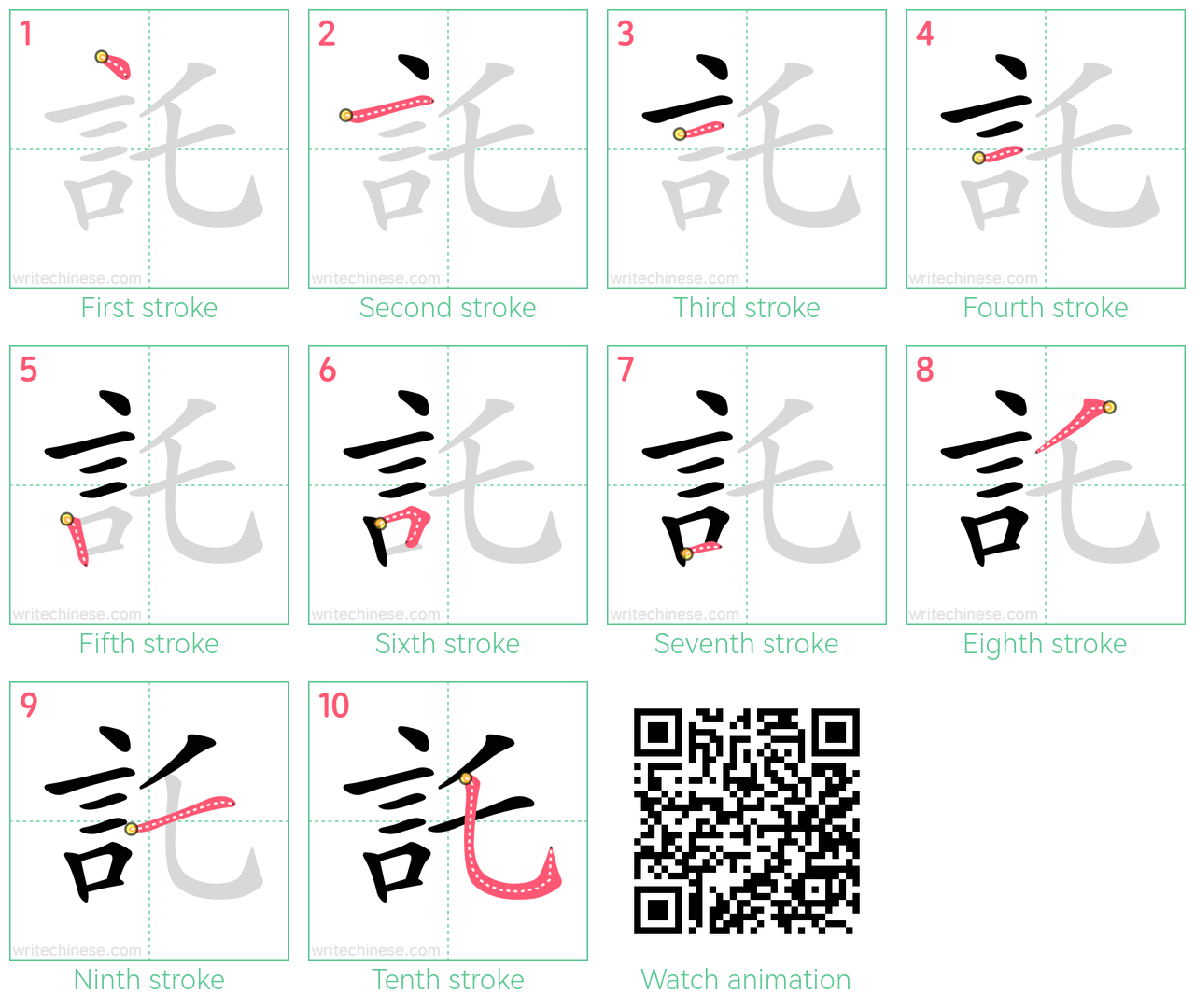
Task: Select the fifth stroke diagram
Action: (149, 485)
